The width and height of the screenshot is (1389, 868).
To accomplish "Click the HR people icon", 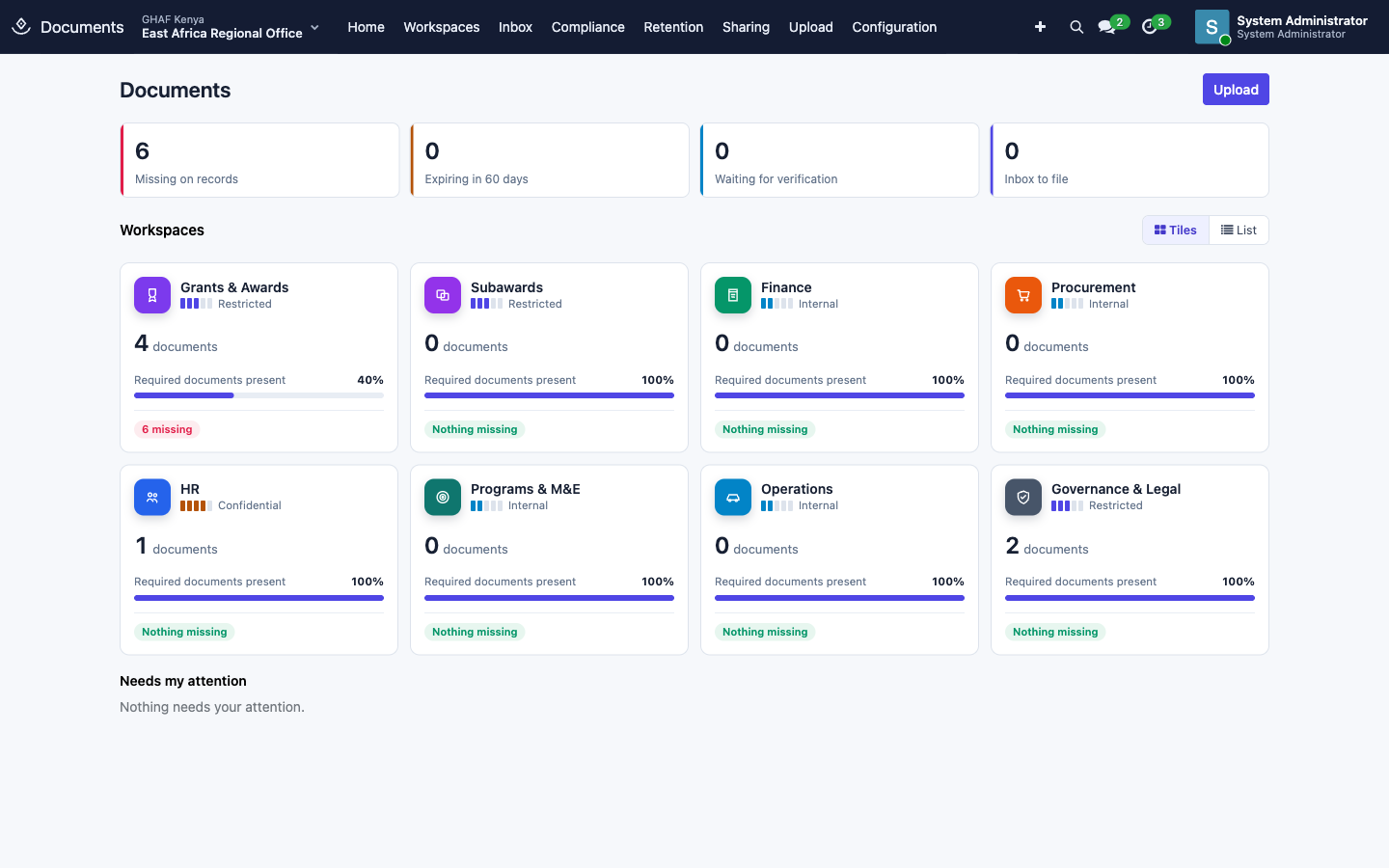I will coord(152,498).
